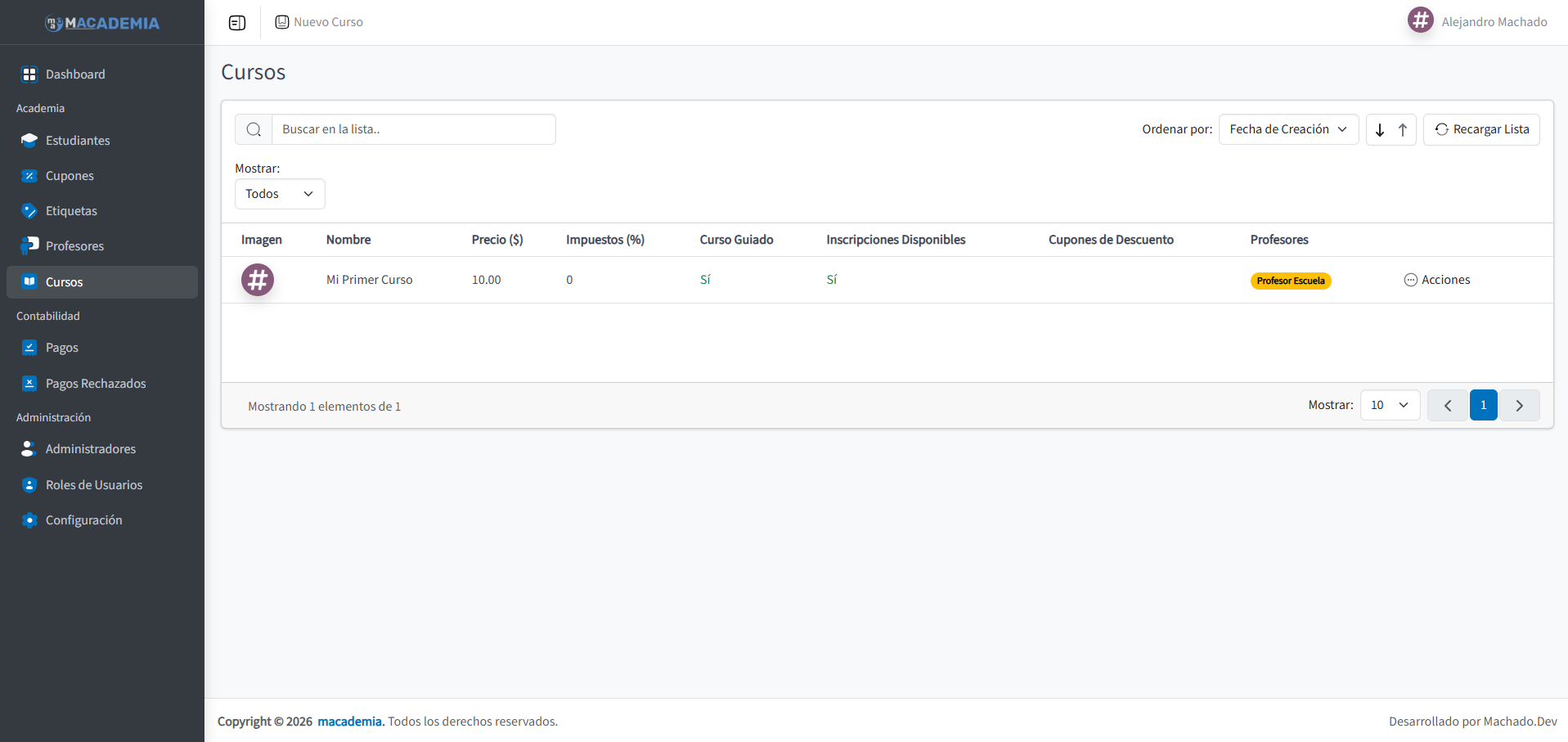Select the Estudiantes sidebar icon
This screenshot has height=742, width=1568.
pyautogui.click(x=29, y=140)
